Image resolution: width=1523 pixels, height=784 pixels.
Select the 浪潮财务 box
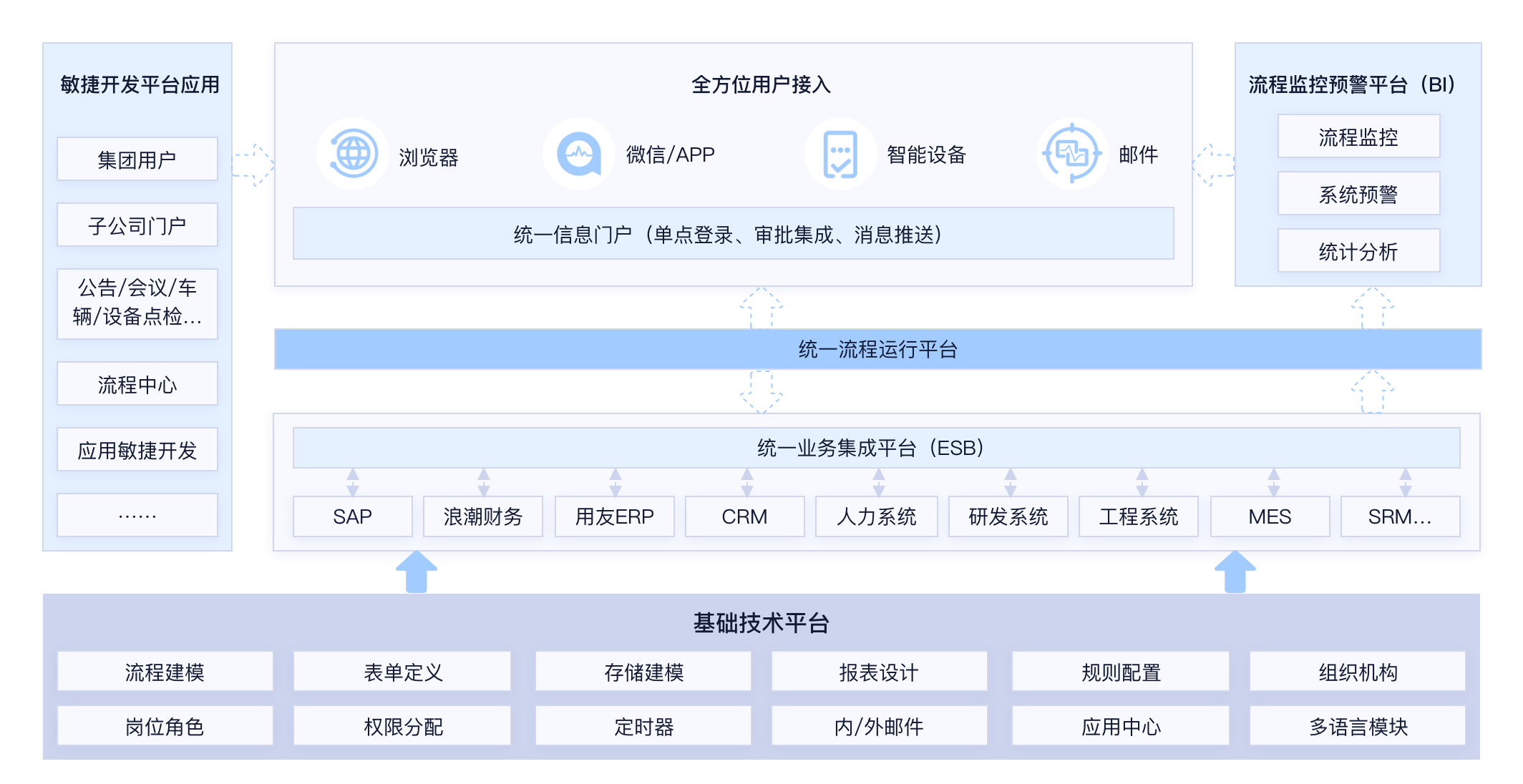483,516
